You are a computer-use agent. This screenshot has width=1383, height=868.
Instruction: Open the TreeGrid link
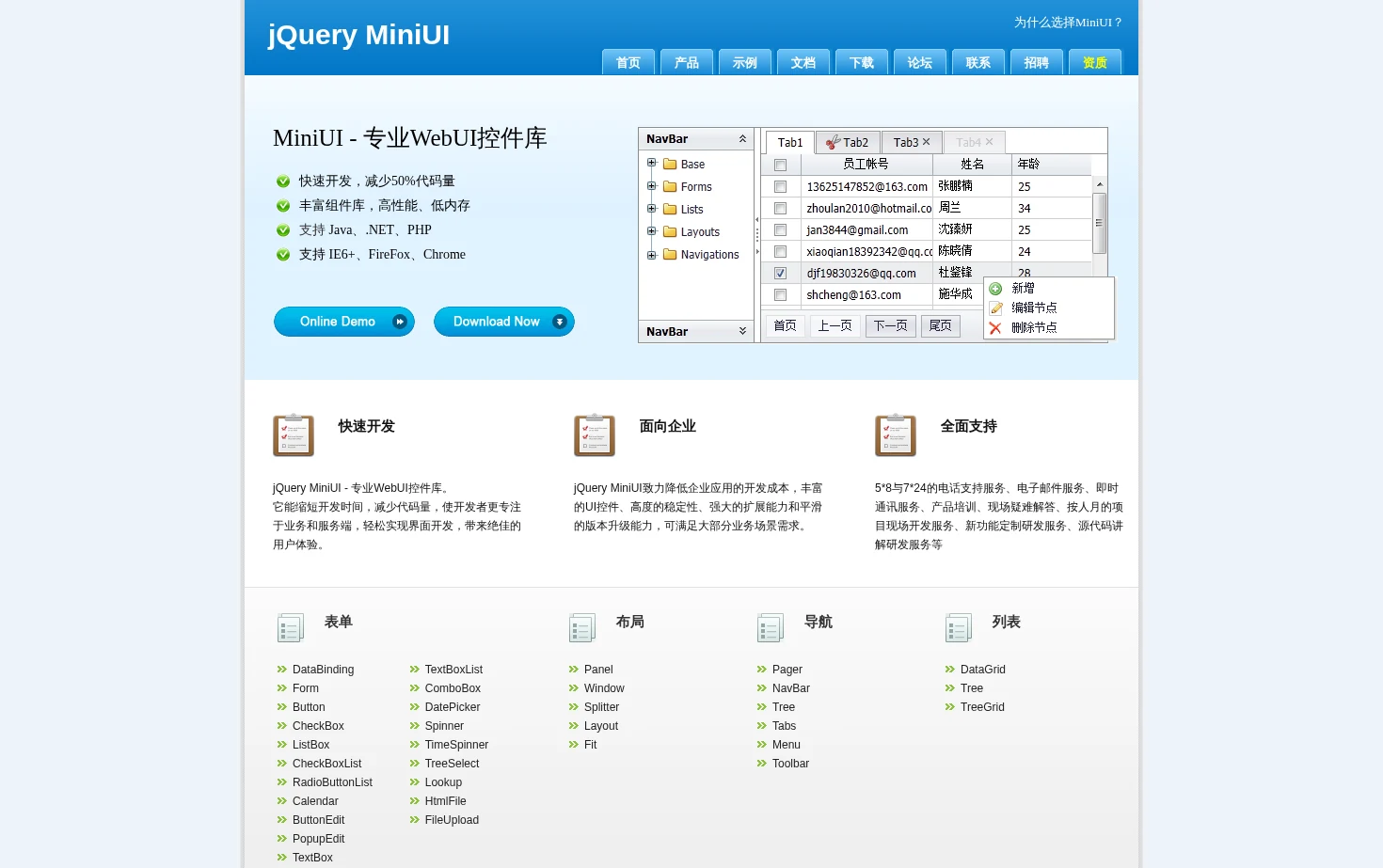pos(982,707)
